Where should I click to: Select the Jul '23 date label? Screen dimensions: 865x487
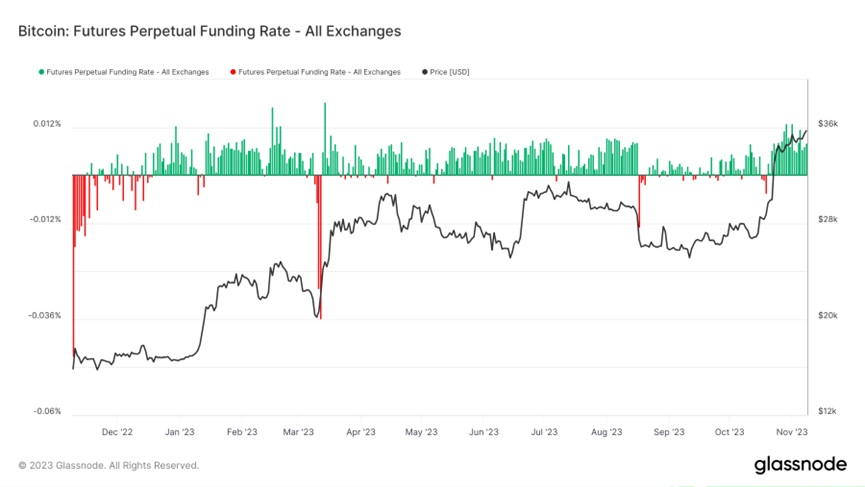click(x=544, y=432)
